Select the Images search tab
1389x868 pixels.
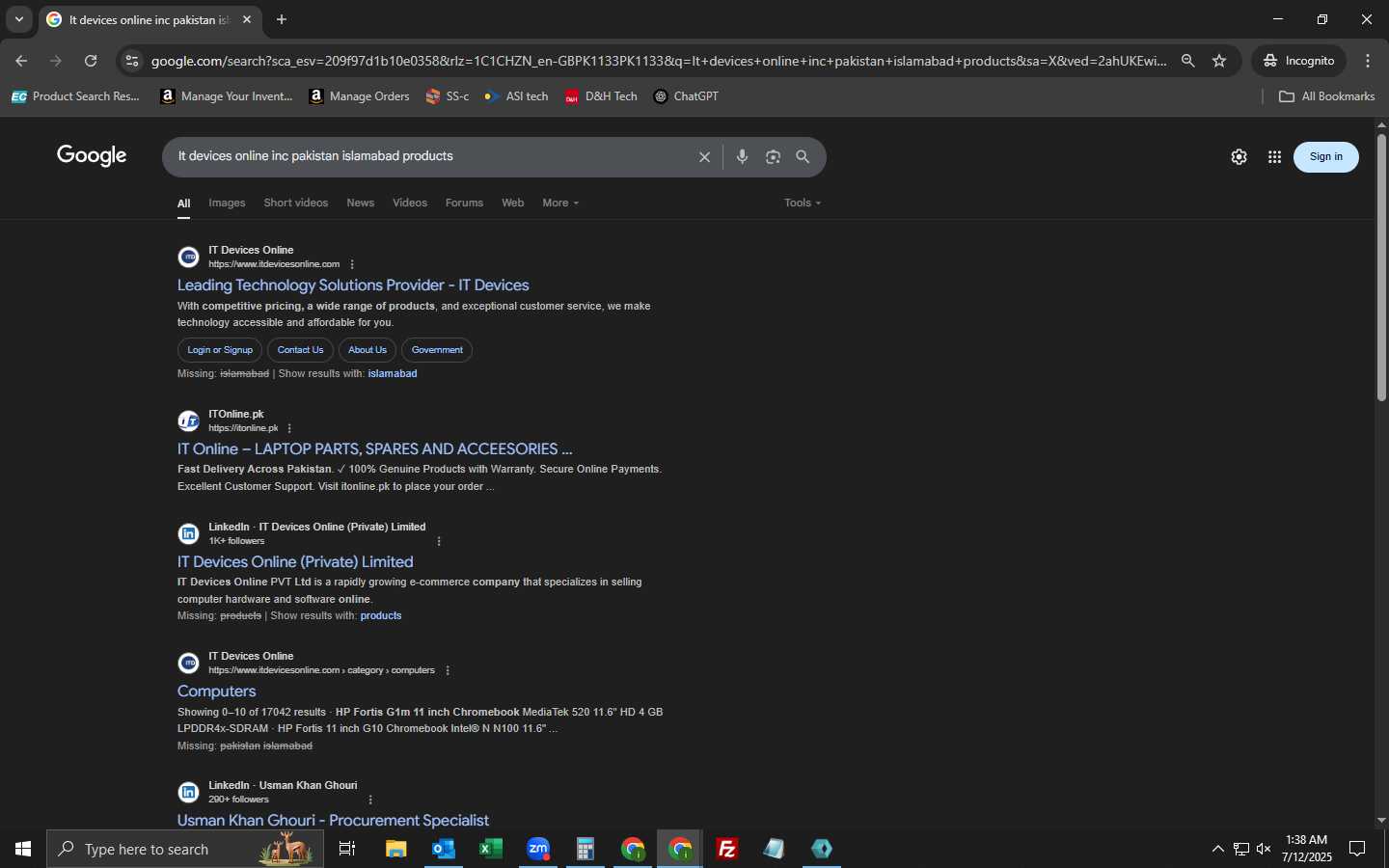[x=228, y=203]
